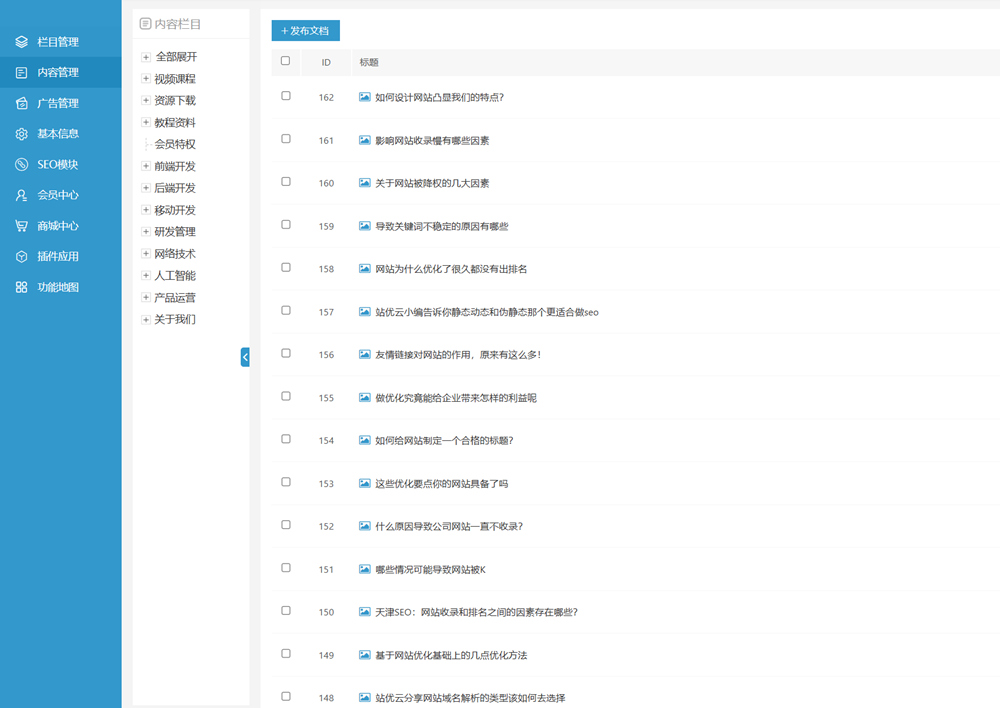Expand the 人工智能 category node
Screen dimensions: 1000x708
tap(145, 275)
